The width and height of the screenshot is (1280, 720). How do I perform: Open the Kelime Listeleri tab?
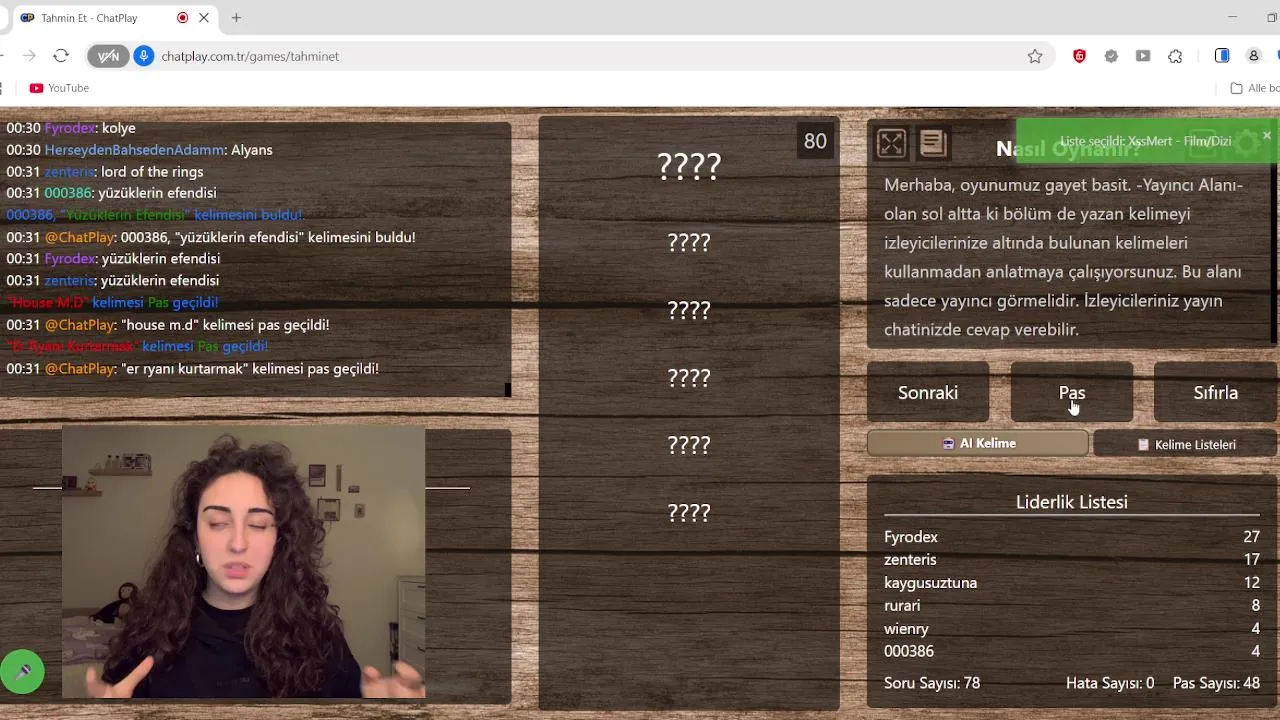[x=1186, y=444]
